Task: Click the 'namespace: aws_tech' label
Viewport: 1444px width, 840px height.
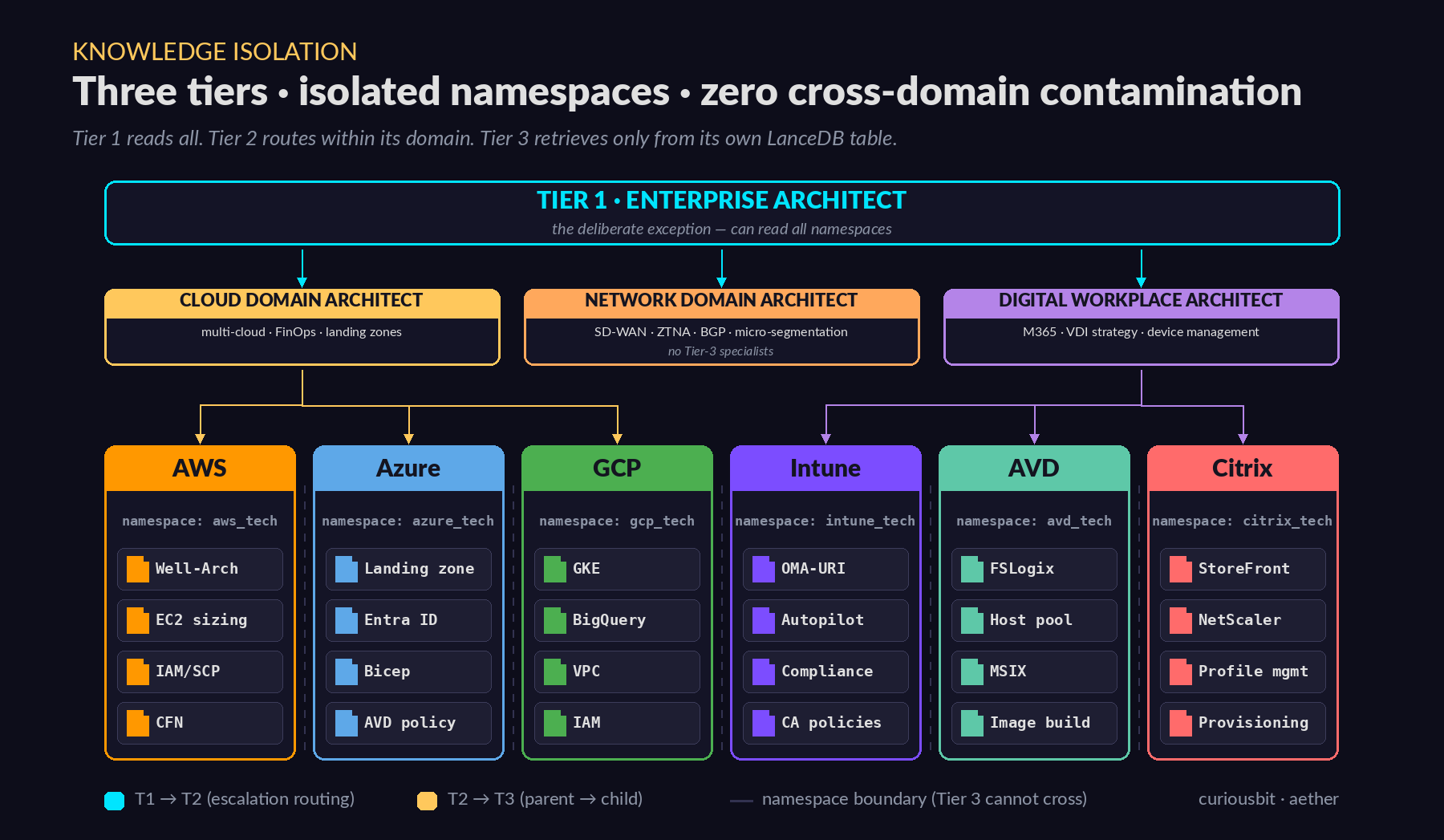Action: (200, 521)
